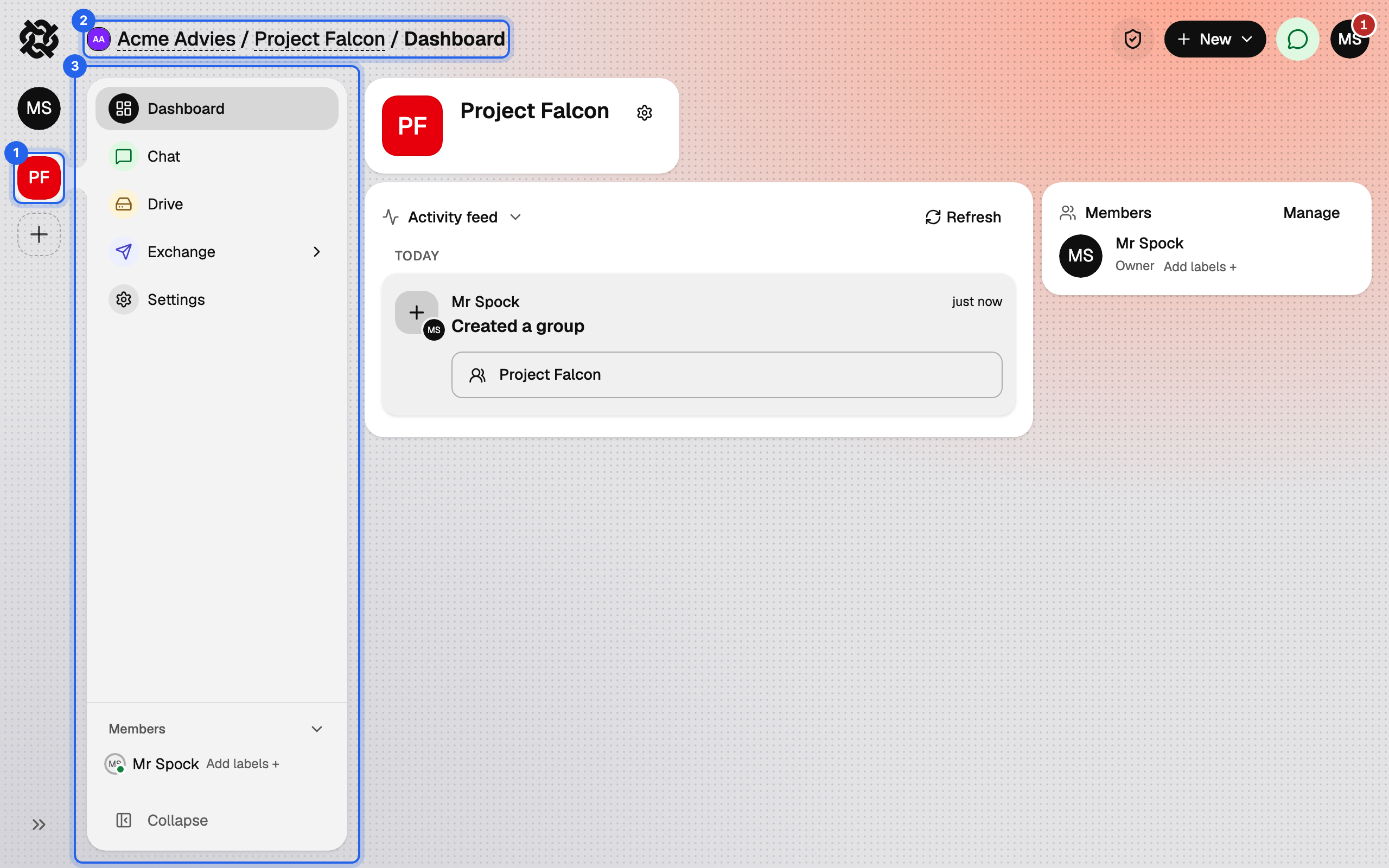
Task: Open the security shield icon in header
Action: tap(1132, 39)
